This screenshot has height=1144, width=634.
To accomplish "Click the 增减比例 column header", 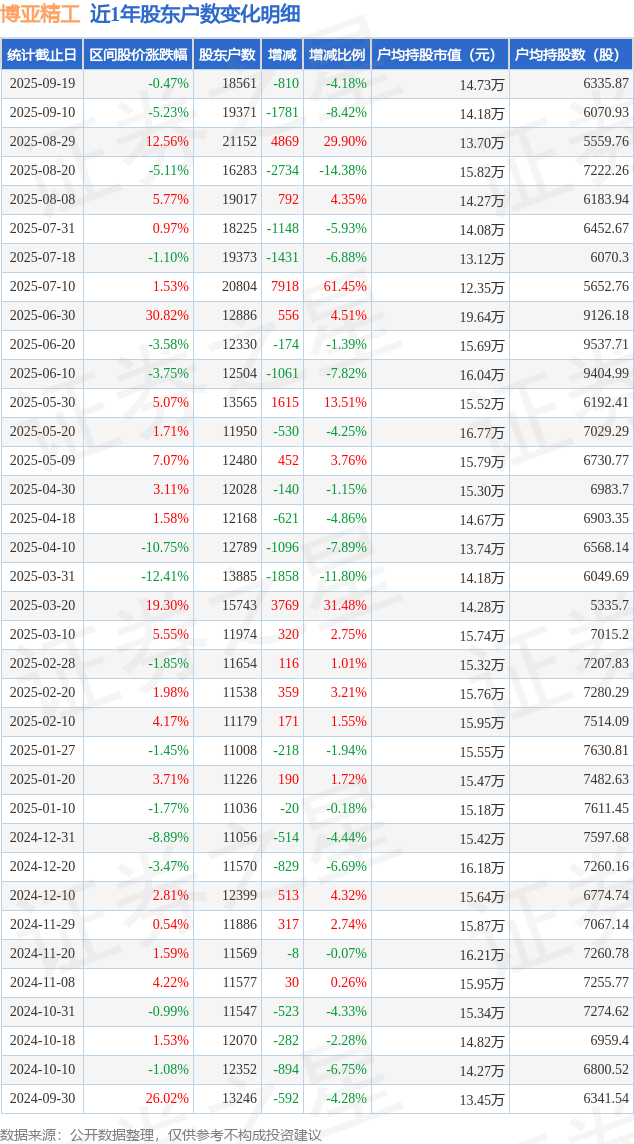I will coord(337,55).
